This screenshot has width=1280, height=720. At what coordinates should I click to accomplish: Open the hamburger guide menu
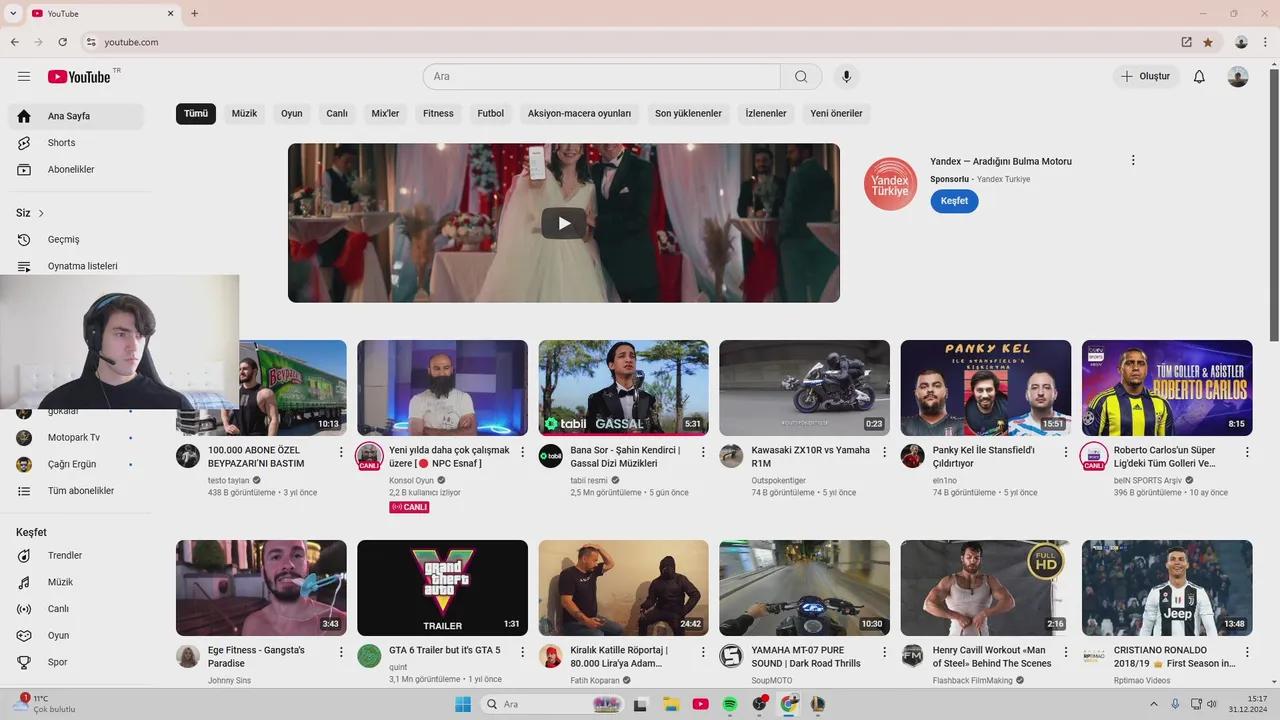24,77
